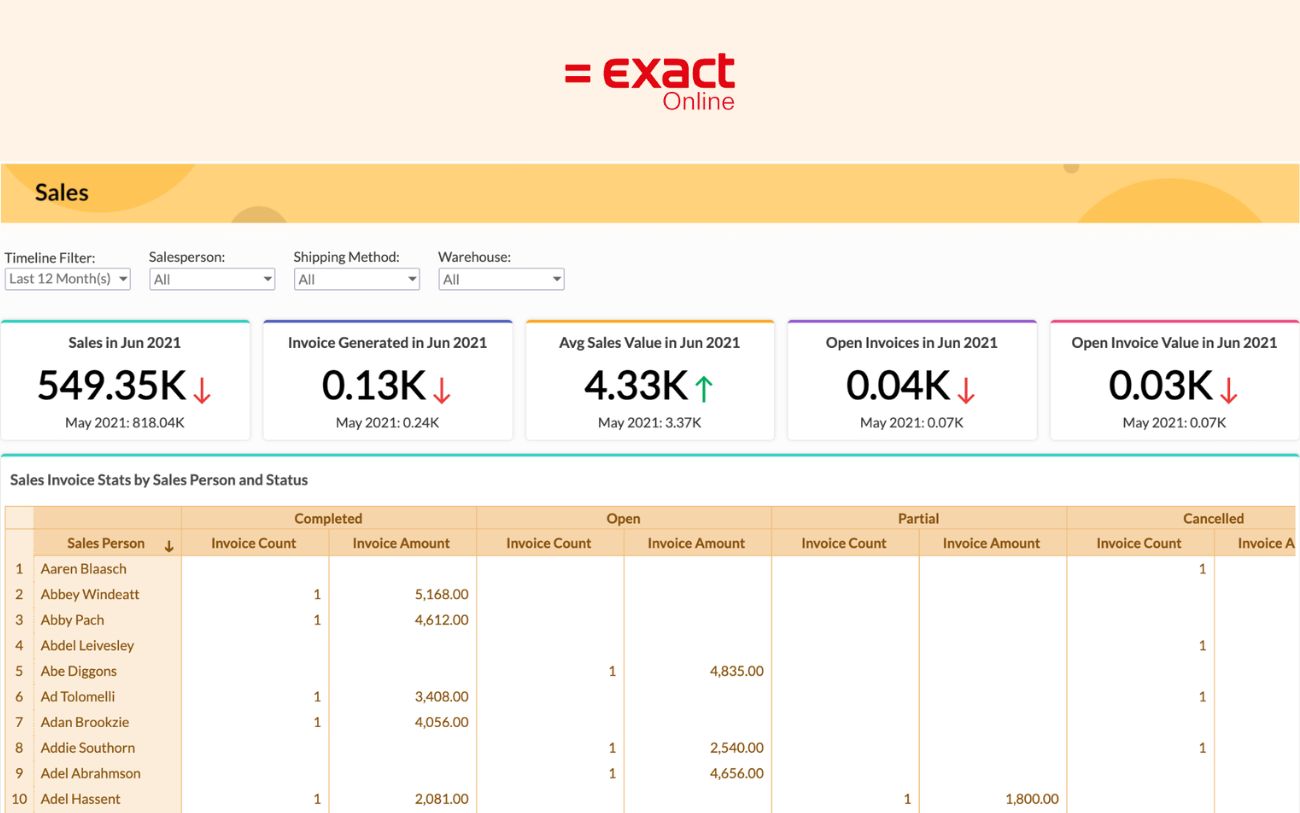Click the 549.35K sales value
Screen dimensions: 1300x813
[x=112, y=385]
